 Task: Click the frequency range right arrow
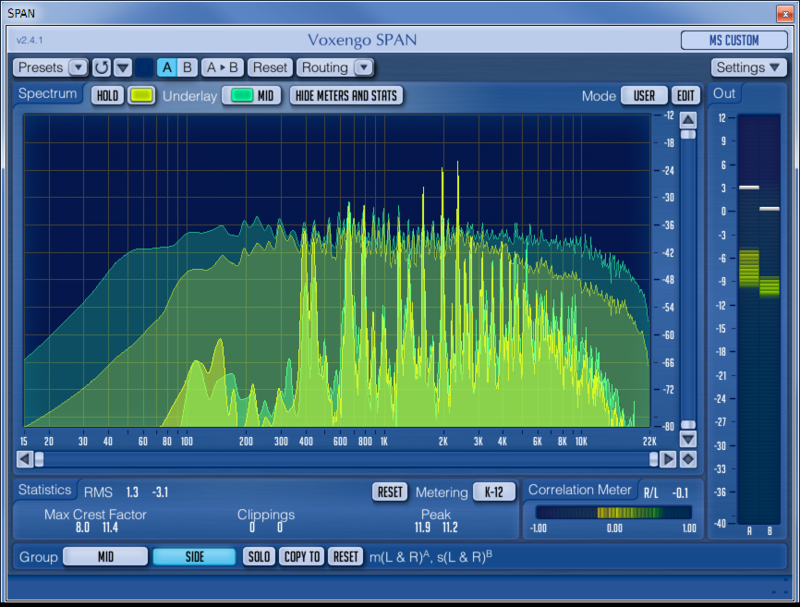(667, 459)
